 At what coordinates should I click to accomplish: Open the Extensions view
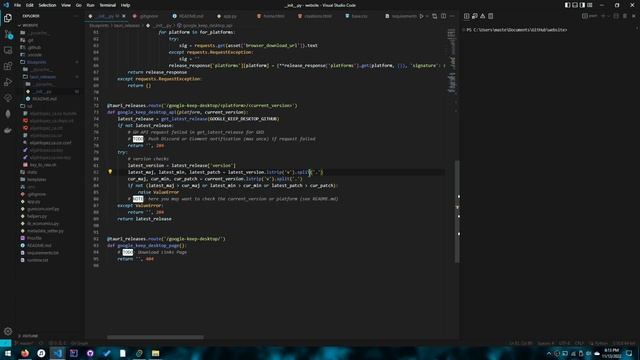[8, 66]
